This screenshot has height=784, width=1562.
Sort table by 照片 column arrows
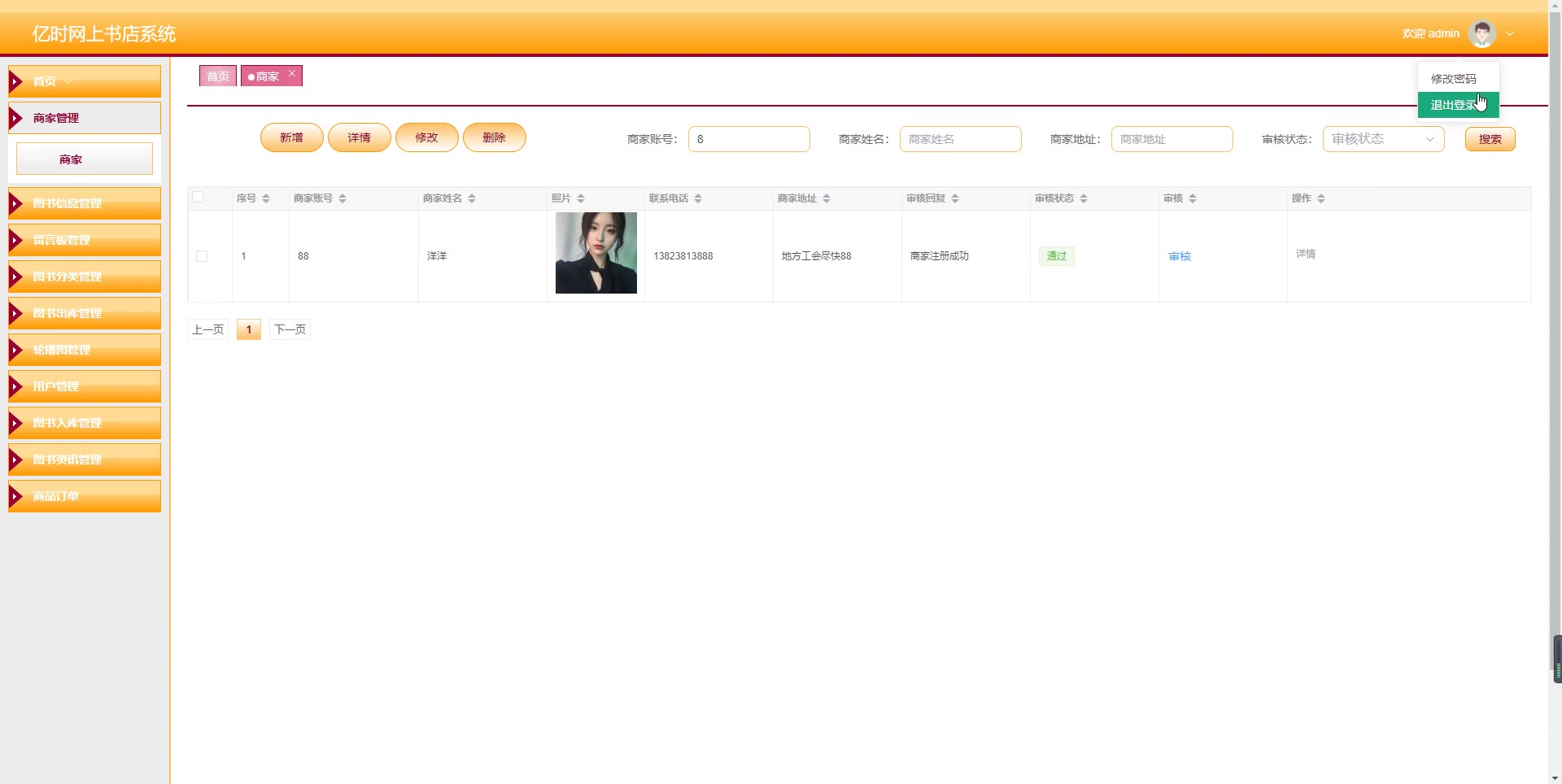pos(581,198)
